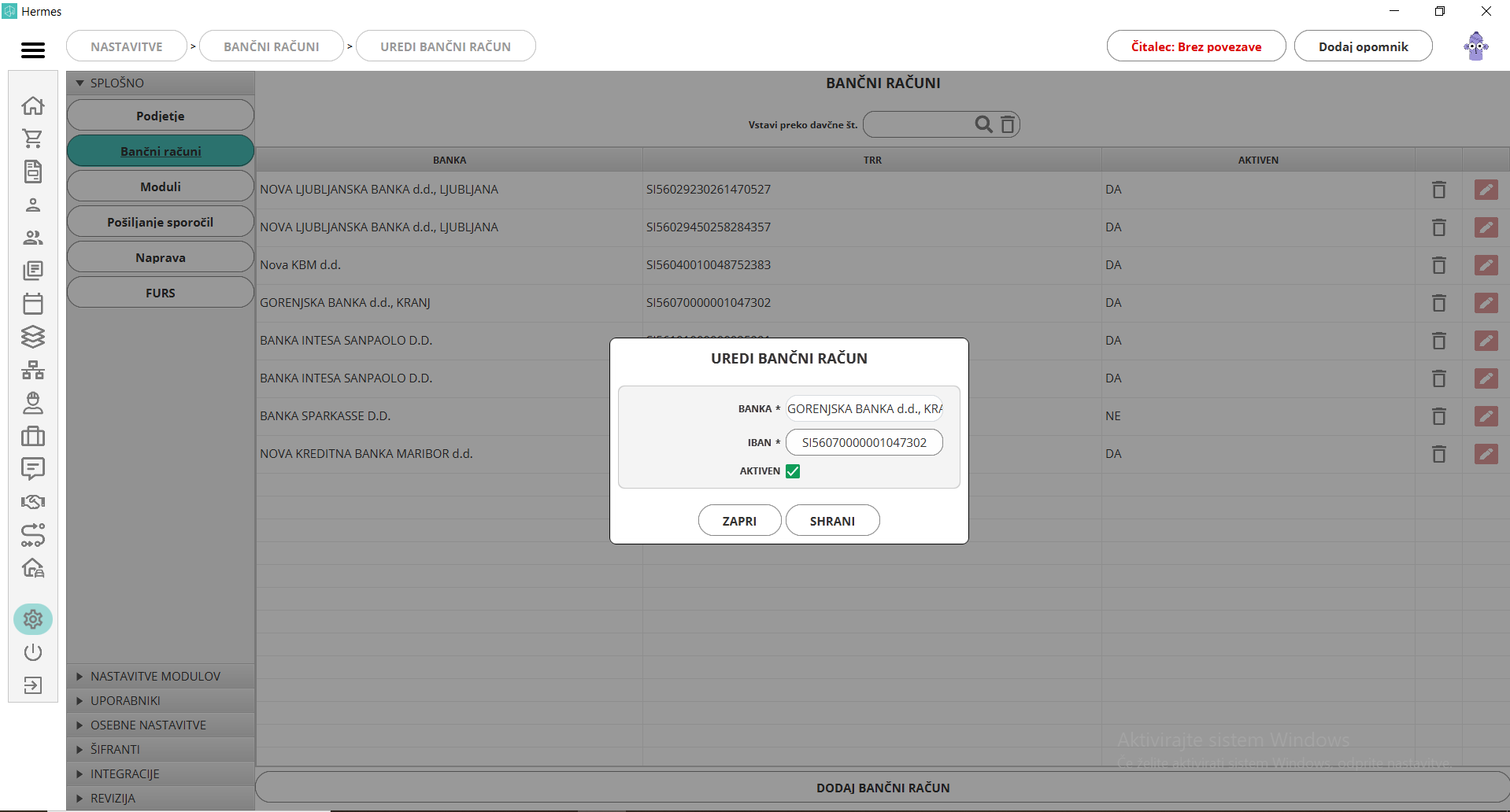Open the single person sidebar icon
The image size is (1510, 812).
(33, 205)
